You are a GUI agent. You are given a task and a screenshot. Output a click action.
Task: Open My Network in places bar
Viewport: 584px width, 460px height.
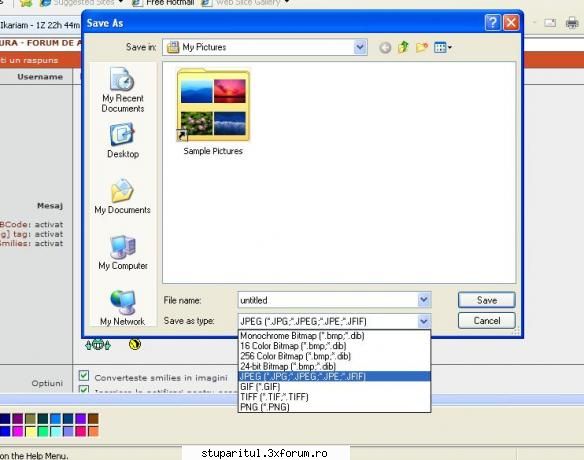pyautogui.click(x=123, y=308)
